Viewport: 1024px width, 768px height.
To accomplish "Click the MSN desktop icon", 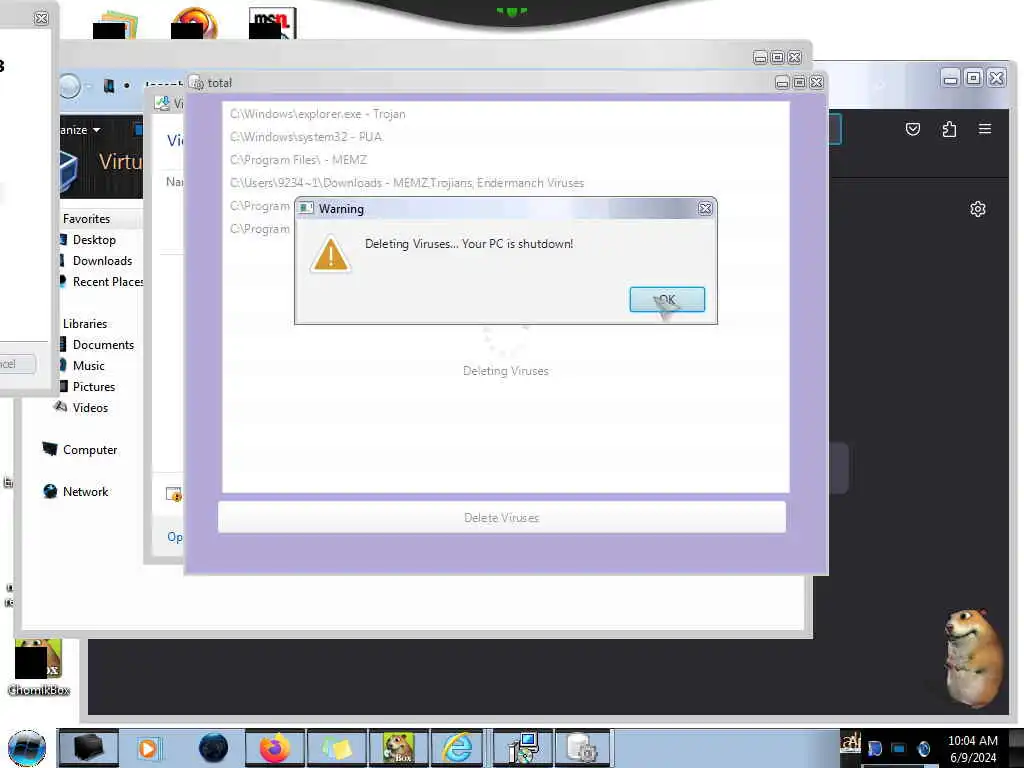I will point(272,22).
